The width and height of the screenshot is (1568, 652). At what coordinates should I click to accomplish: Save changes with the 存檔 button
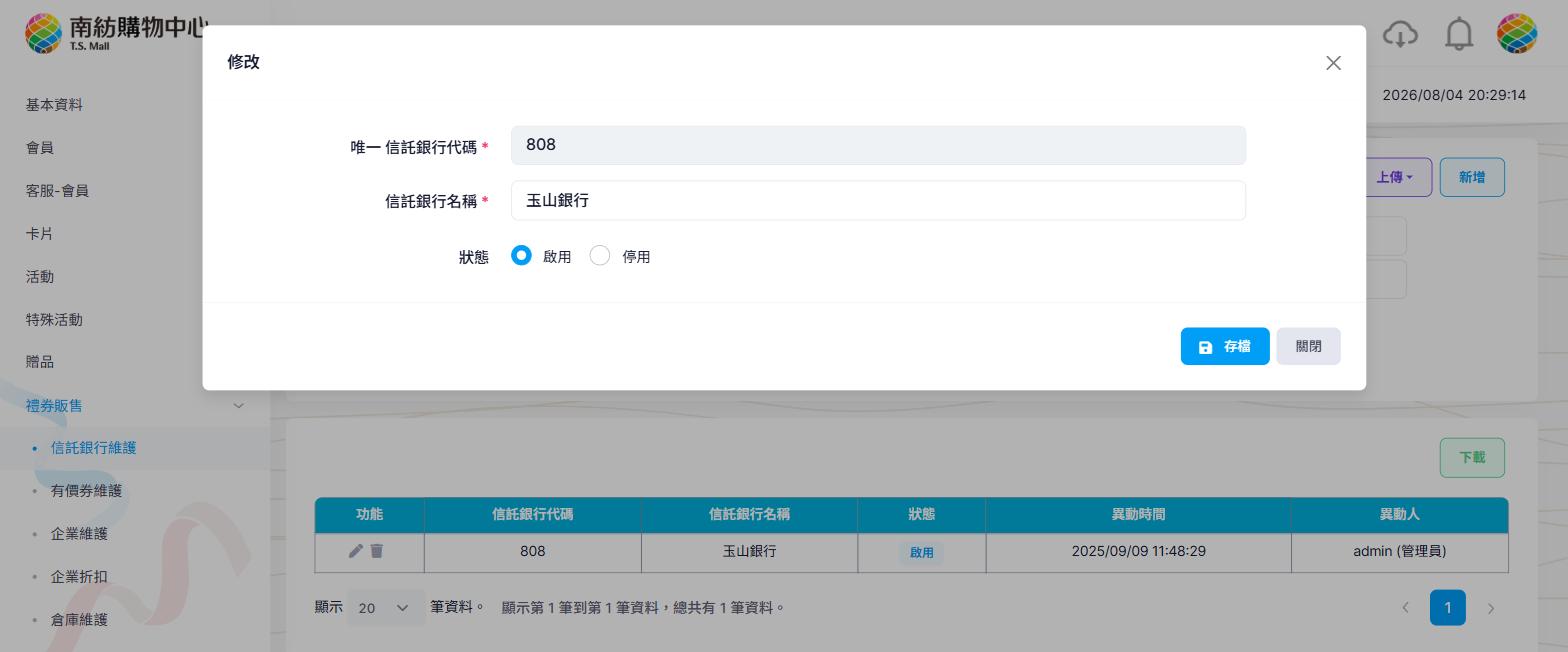(x=1225, y=346)
